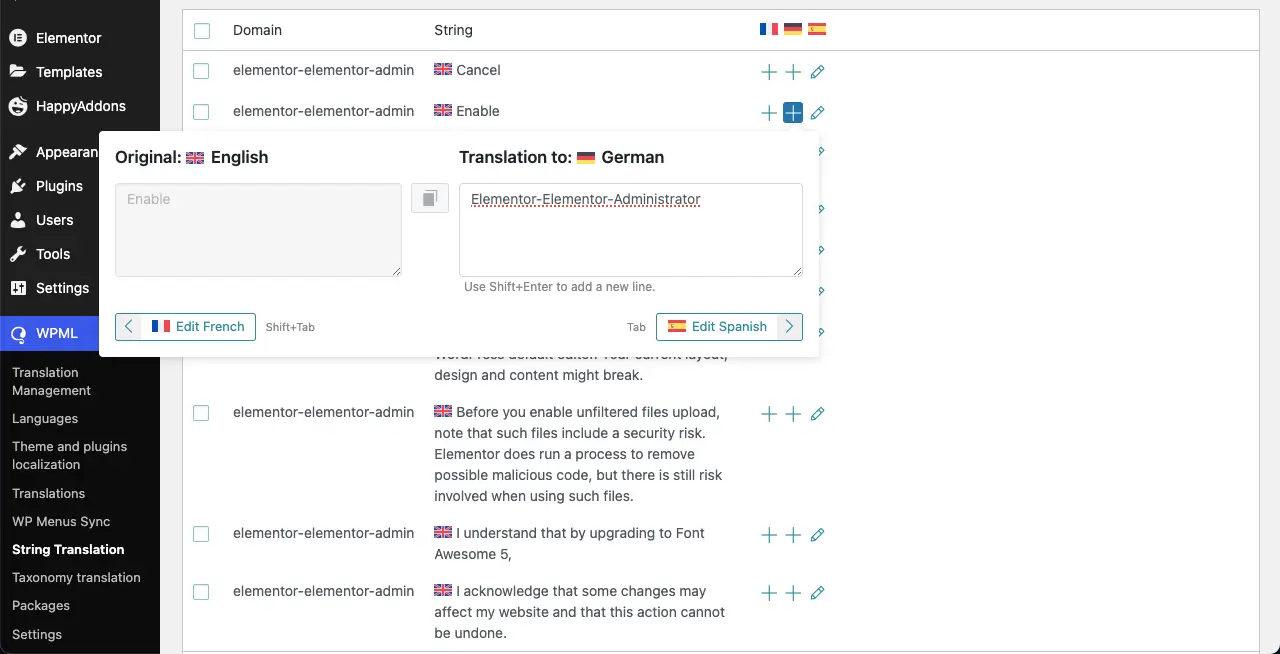Image resolution: width=1280 pixels, height=654 pixels.
Task: Add French translation for 'I acknowledge' string
Action: tap(769, 593)
